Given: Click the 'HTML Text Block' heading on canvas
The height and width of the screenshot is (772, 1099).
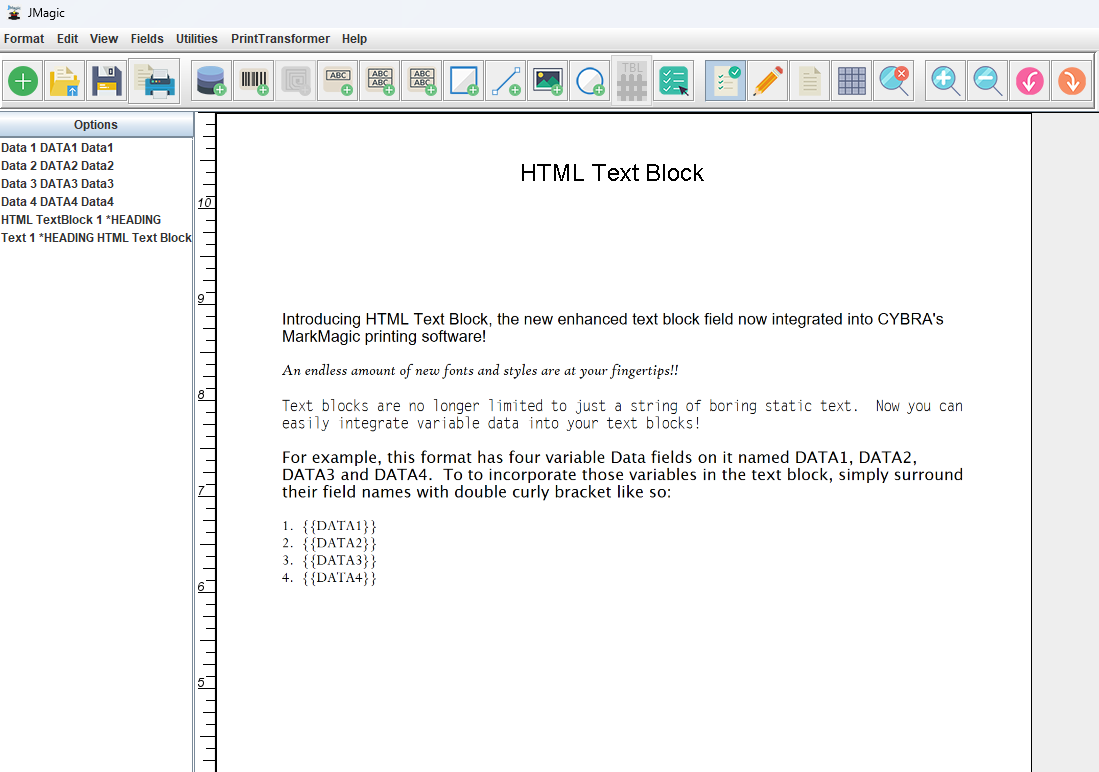Looking at the screenshot, I should pyautogui.click(x=612, y=173).
